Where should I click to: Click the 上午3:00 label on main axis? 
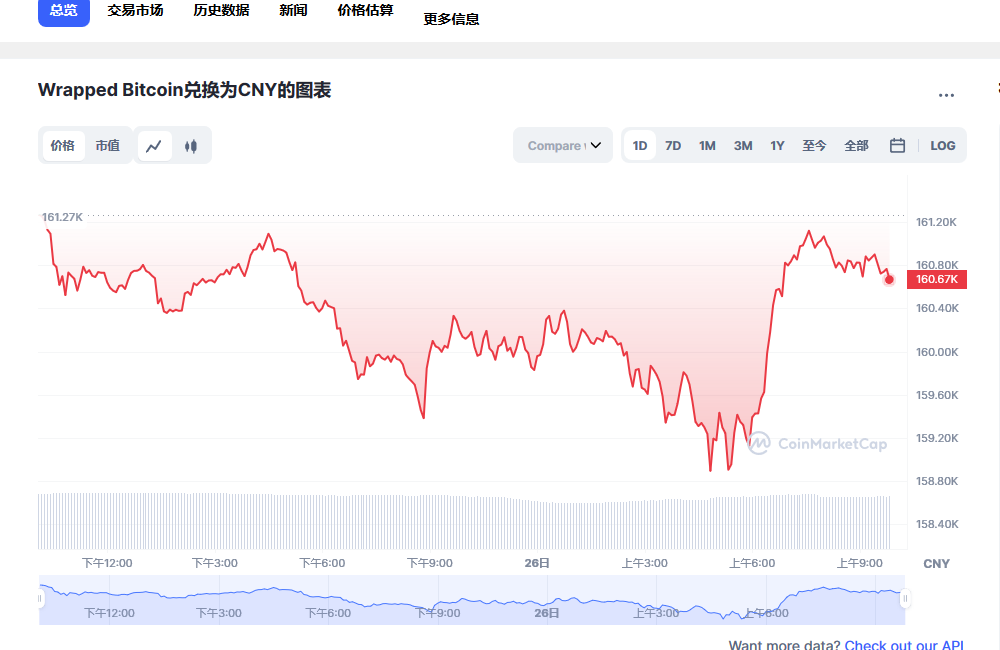click(x=645, y=563)
